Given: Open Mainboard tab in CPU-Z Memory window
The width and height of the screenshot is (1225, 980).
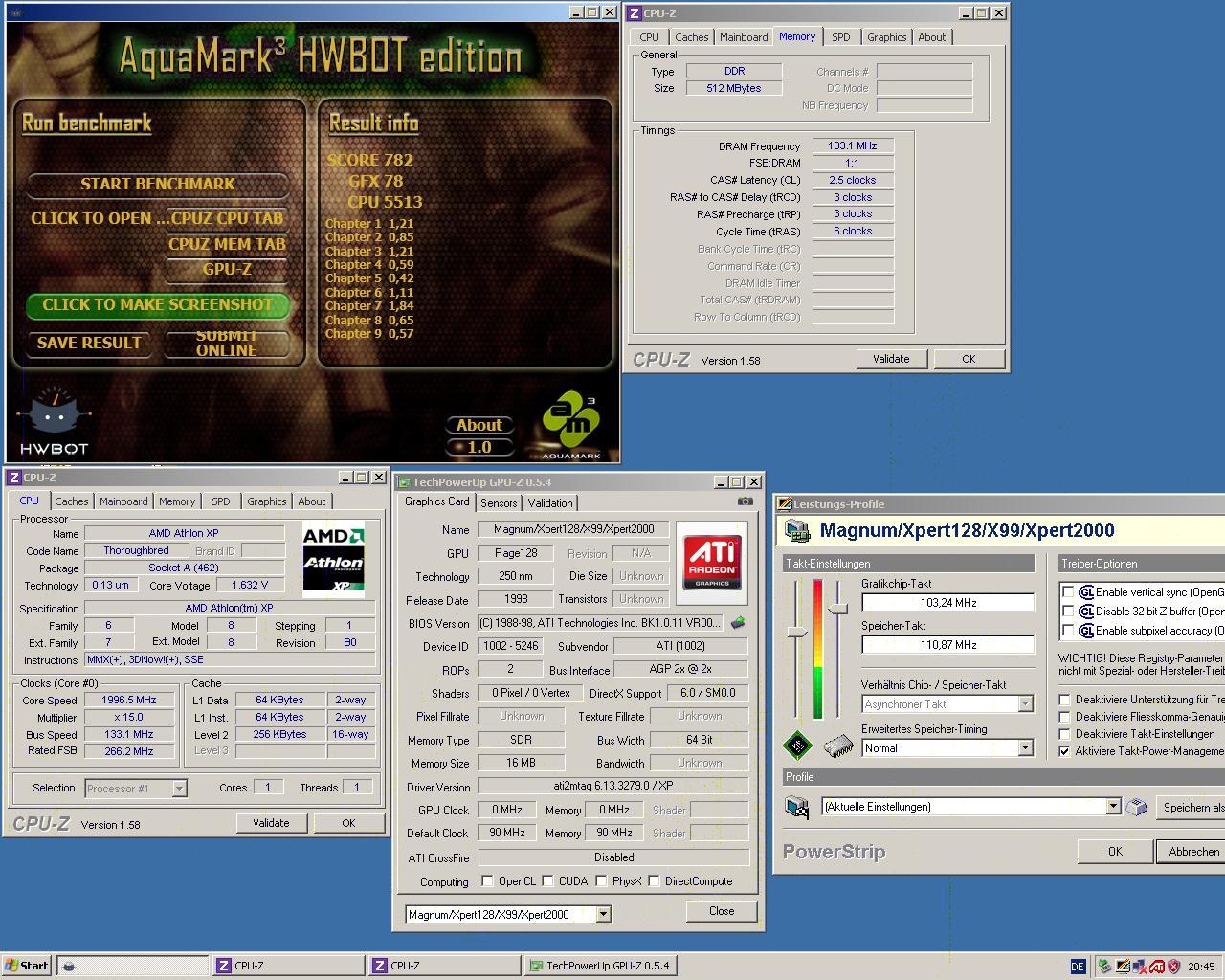Looking at the screenshot, I should pos(744,37).
